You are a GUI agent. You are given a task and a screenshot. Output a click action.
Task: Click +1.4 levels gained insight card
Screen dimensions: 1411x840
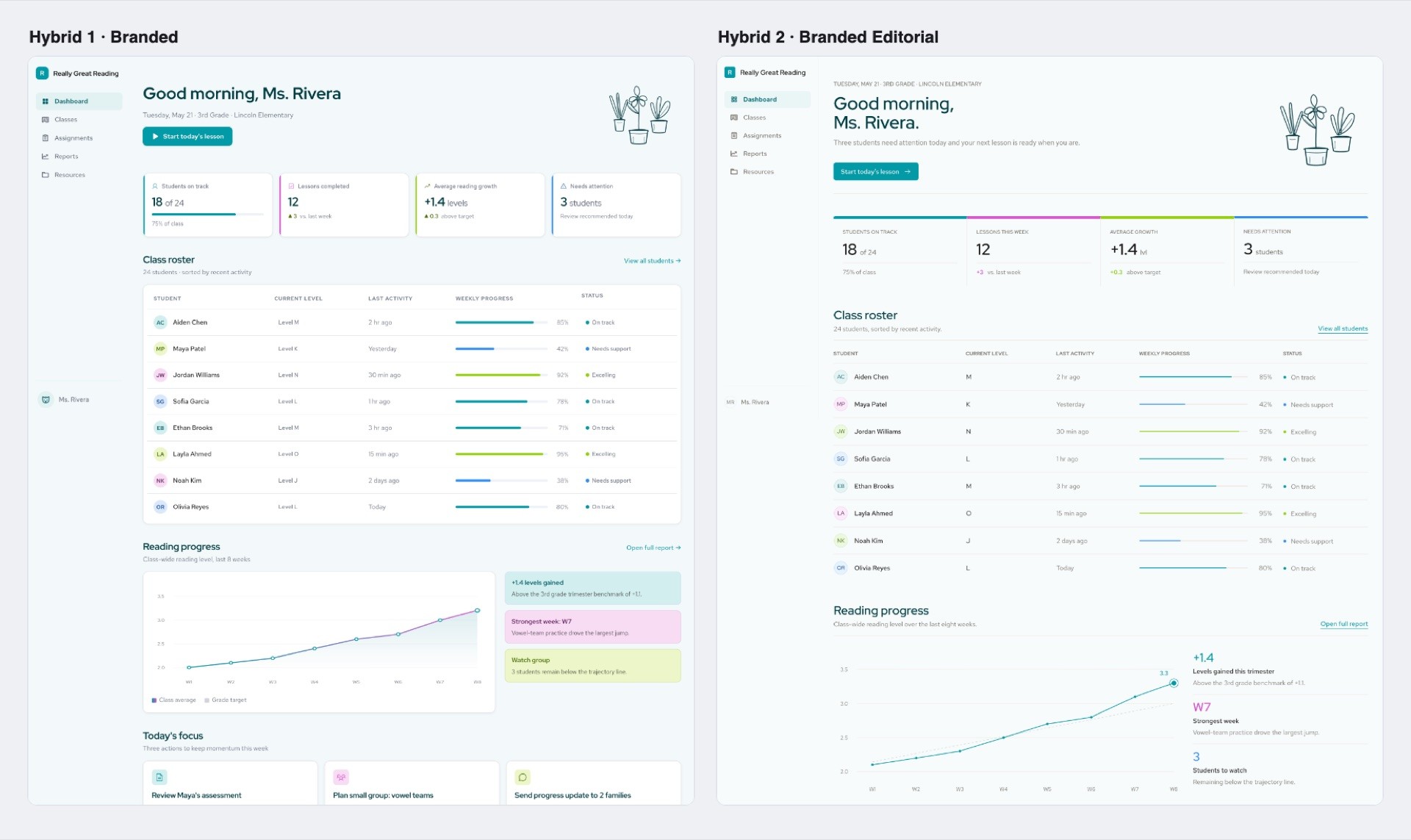coord(592,588)
